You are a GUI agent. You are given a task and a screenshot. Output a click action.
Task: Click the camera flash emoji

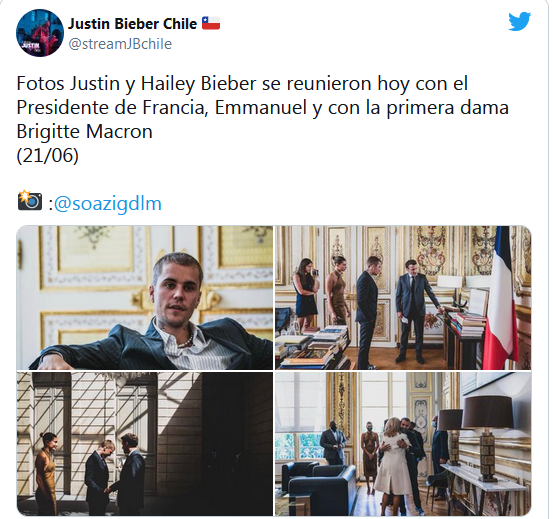click(x=30, y=201)
